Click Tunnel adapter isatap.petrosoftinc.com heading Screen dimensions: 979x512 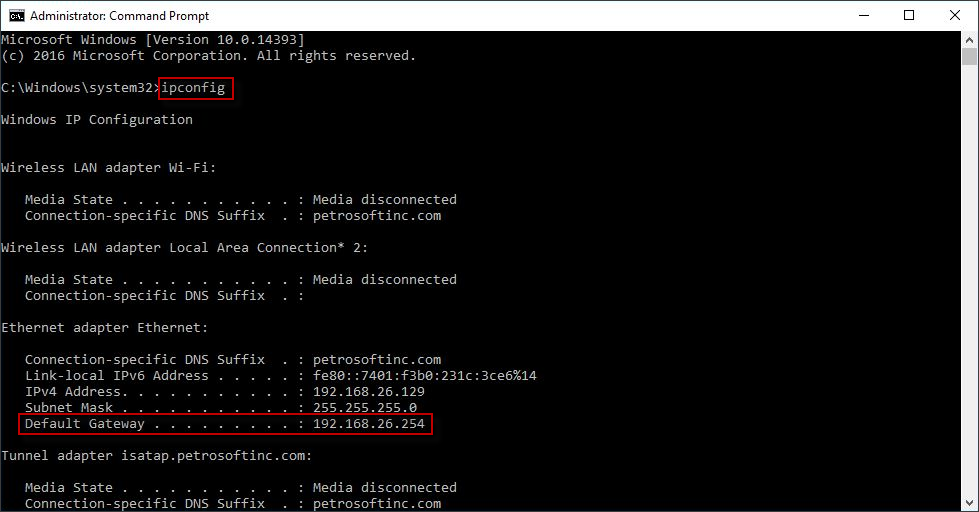pyautogui.click(x=156, y=456)
